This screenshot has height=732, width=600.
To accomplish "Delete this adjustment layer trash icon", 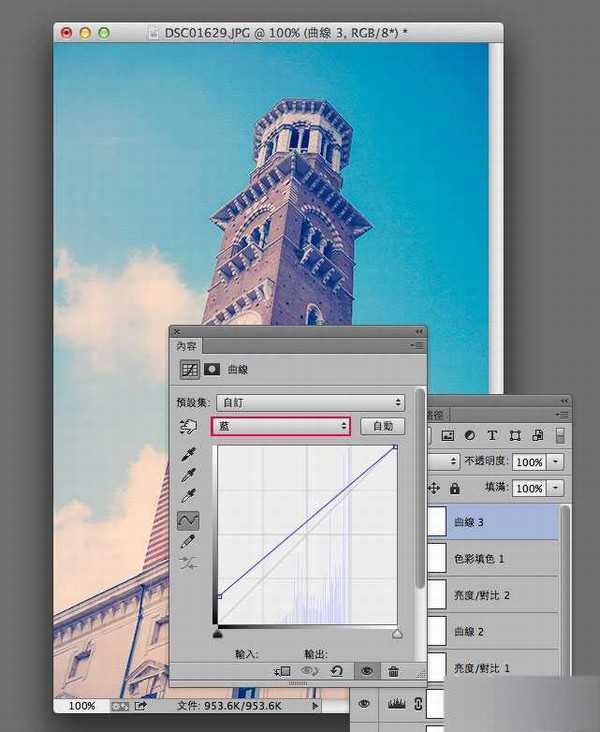I will click(393, 671).
